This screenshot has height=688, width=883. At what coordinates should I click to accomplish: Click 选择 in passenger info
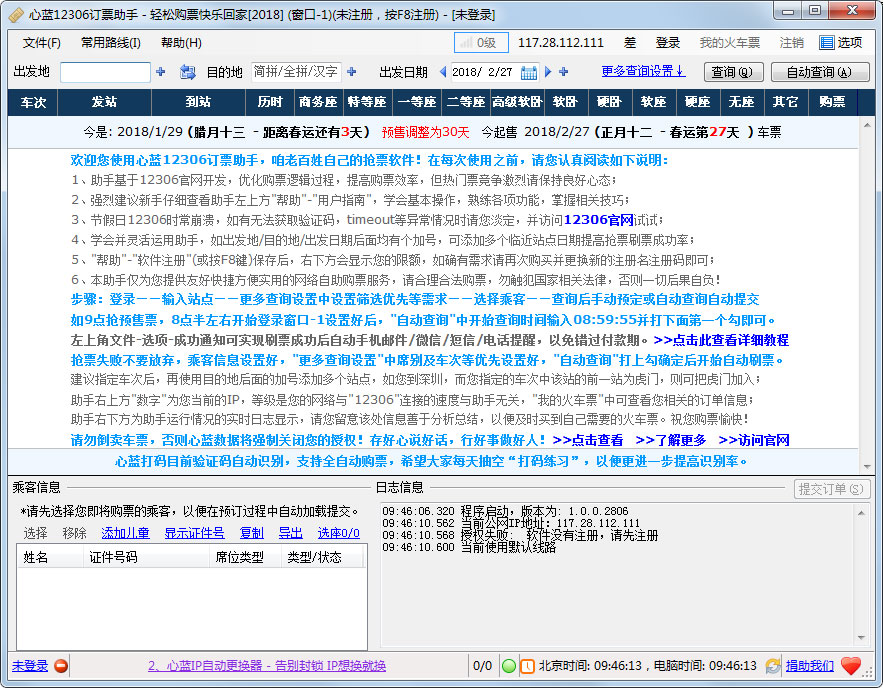35,533
